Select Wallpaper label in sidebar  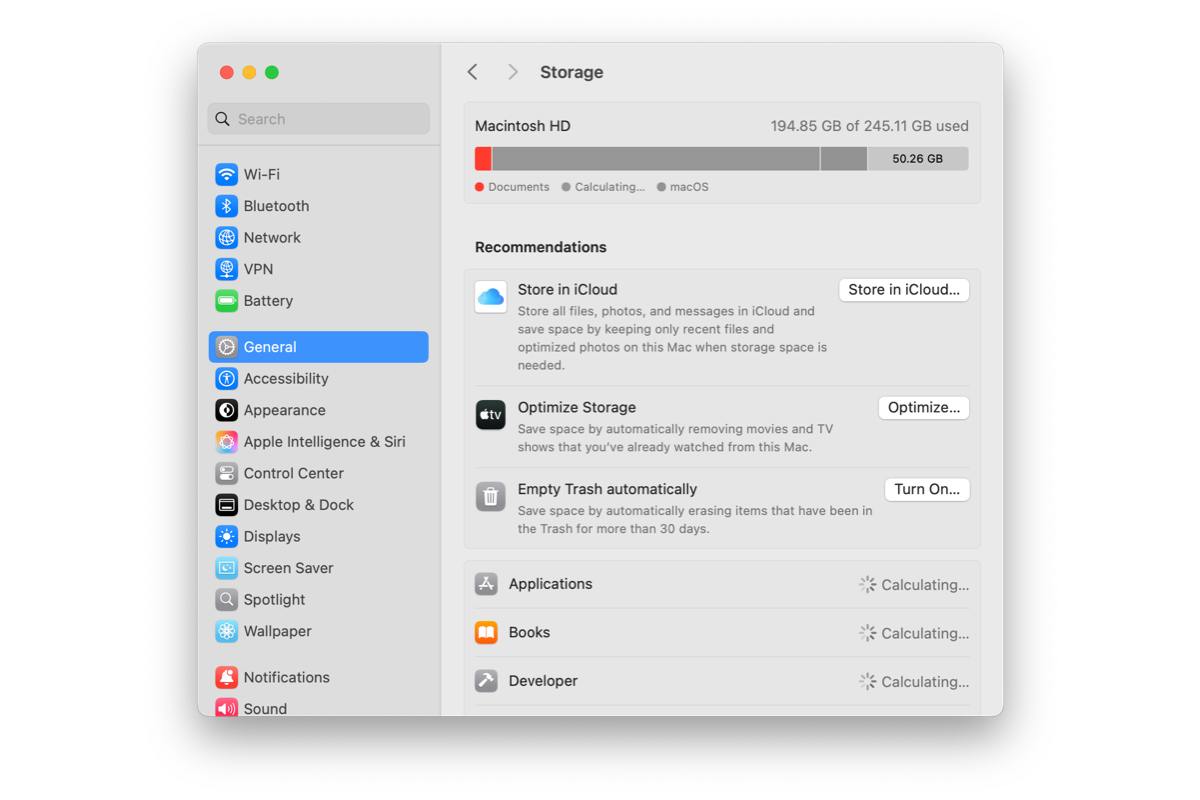278,631
